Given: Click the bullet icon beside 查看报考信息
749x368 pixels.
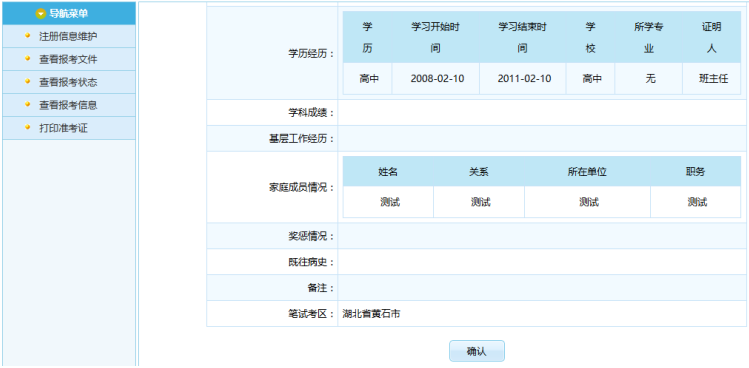Looking at the screenshot, I should click(x=27, y=104).
